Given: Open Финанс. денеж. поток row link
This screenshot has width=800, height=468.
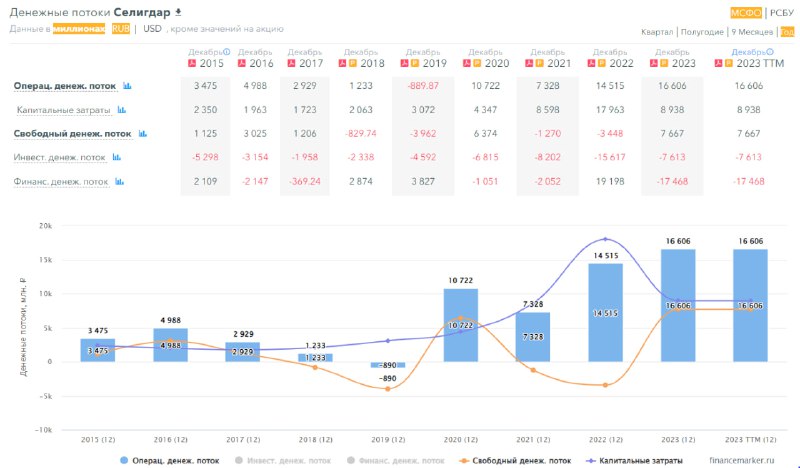Looking at the screenshot, I should 61,181.
